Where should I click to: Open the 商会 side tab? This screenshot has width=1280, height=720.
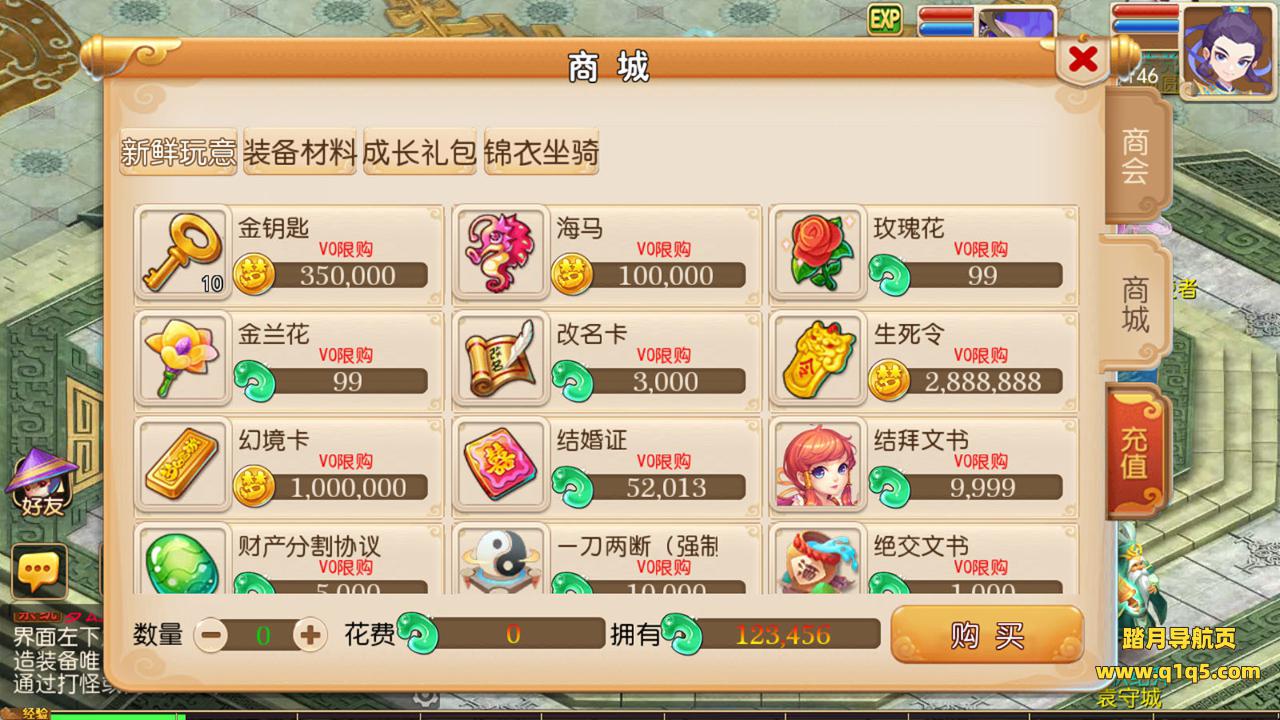click(1135, 156)
